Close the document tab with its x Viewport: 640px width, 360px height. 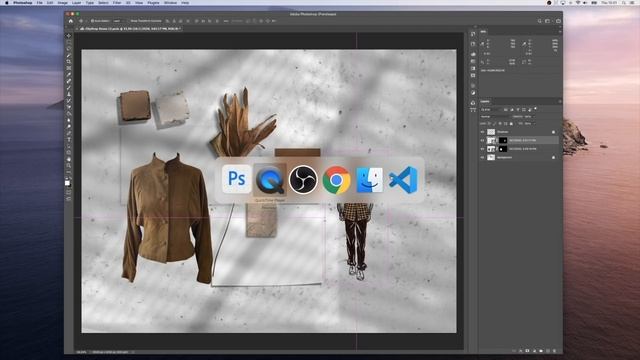tap(77, 29)
